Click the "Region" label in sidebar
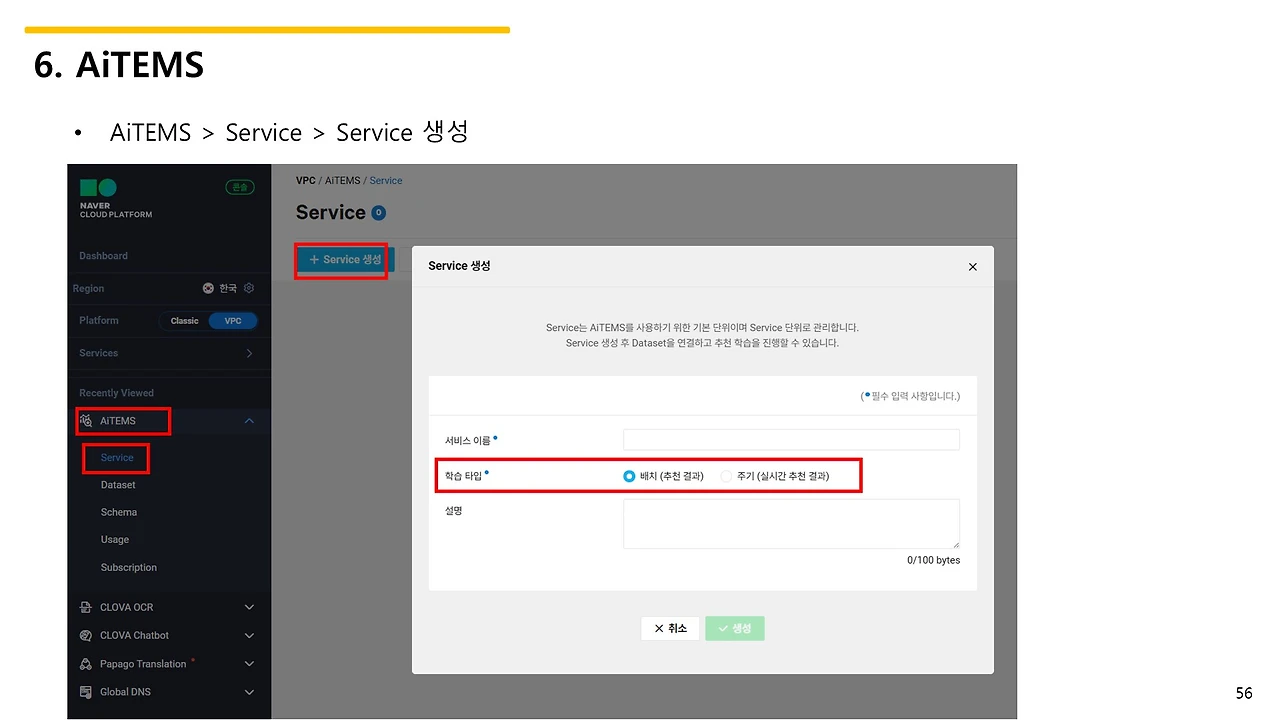 88,288
